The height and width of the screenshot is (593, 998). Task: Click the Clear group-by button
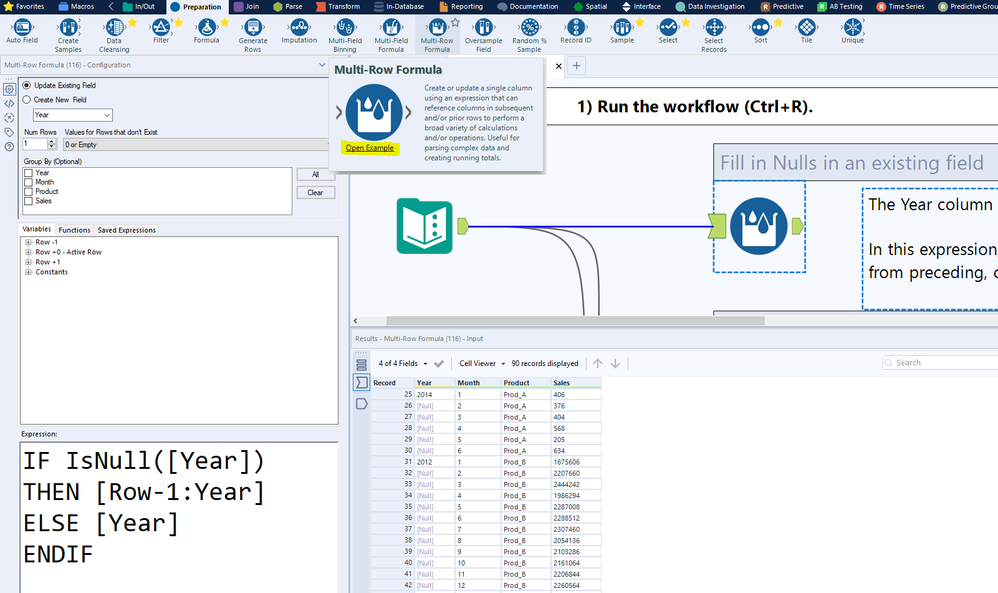coord(316,193)
